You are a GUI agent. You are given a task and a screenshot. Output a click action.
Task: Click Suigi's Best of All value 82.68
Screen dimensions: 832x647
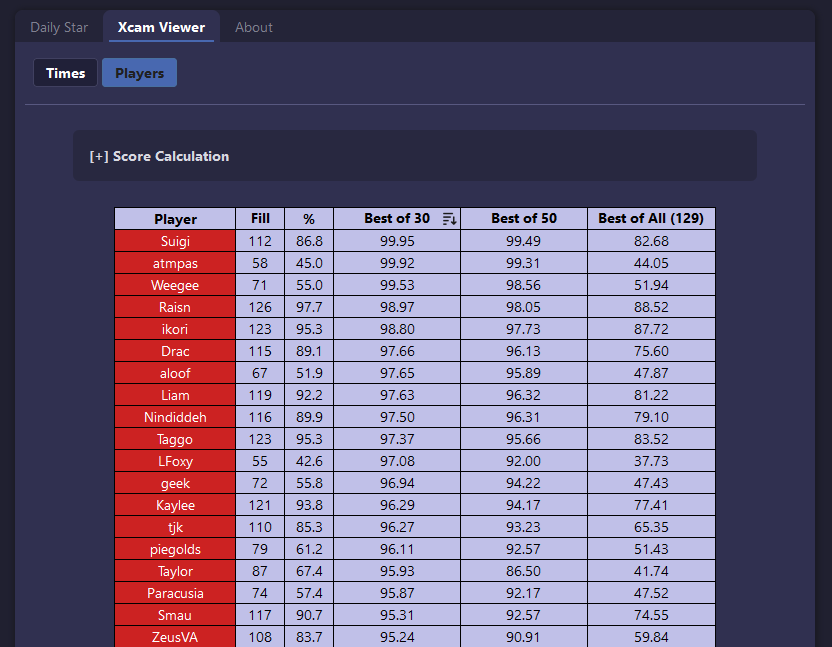pyautogui.click(x=651, y=241)
